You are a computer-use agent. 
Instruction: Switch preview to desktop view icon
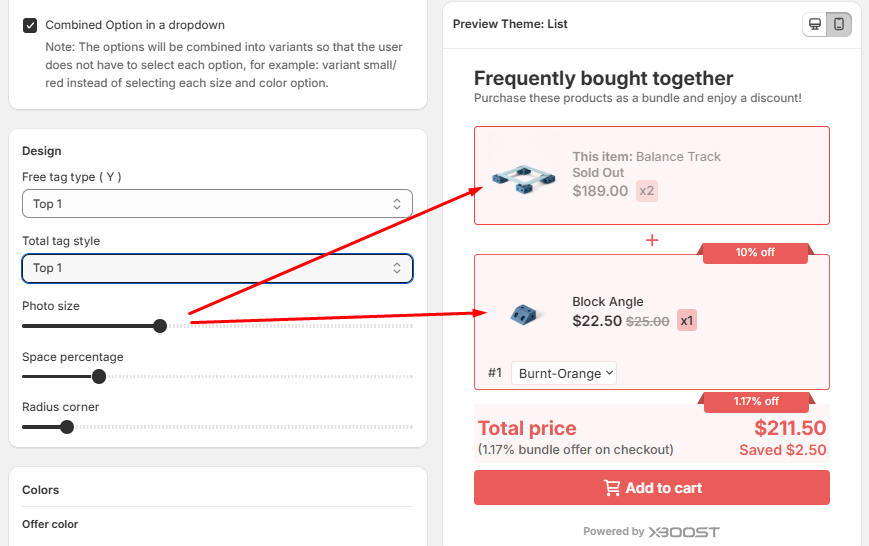815,24
